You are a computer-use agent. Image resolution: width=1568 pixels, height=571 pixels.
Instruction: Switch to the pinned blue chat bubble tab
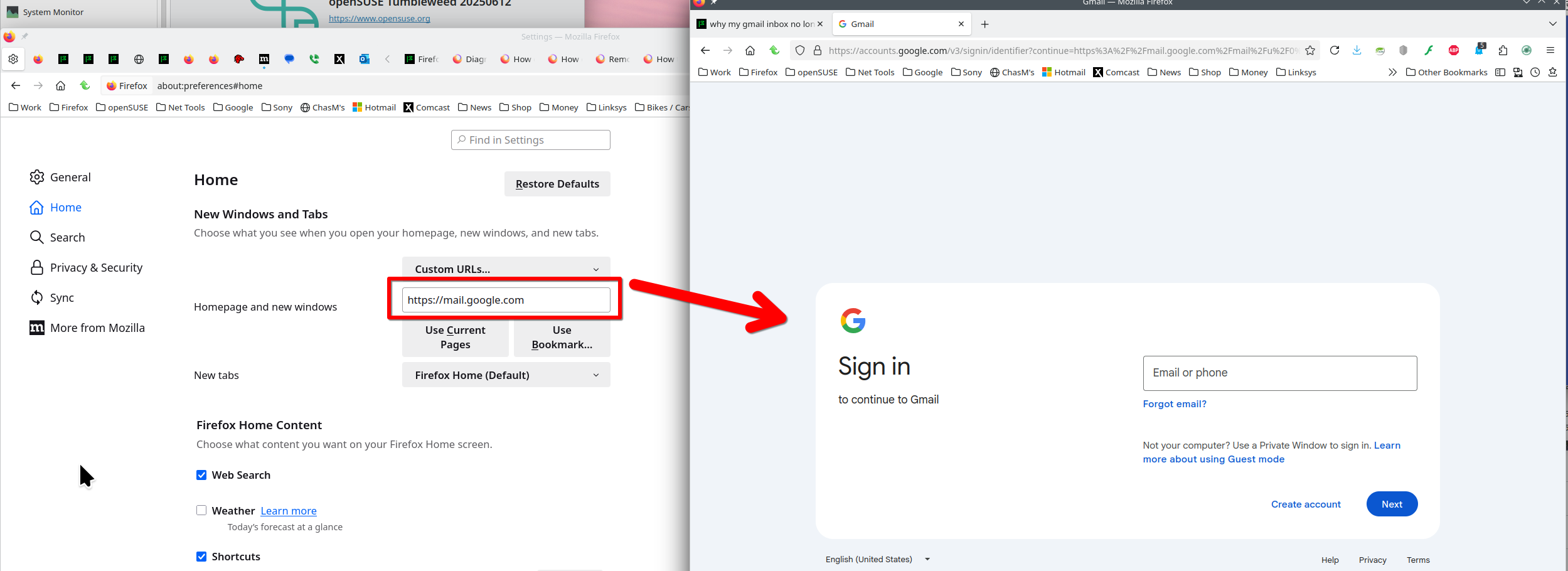tap(289, 59)
